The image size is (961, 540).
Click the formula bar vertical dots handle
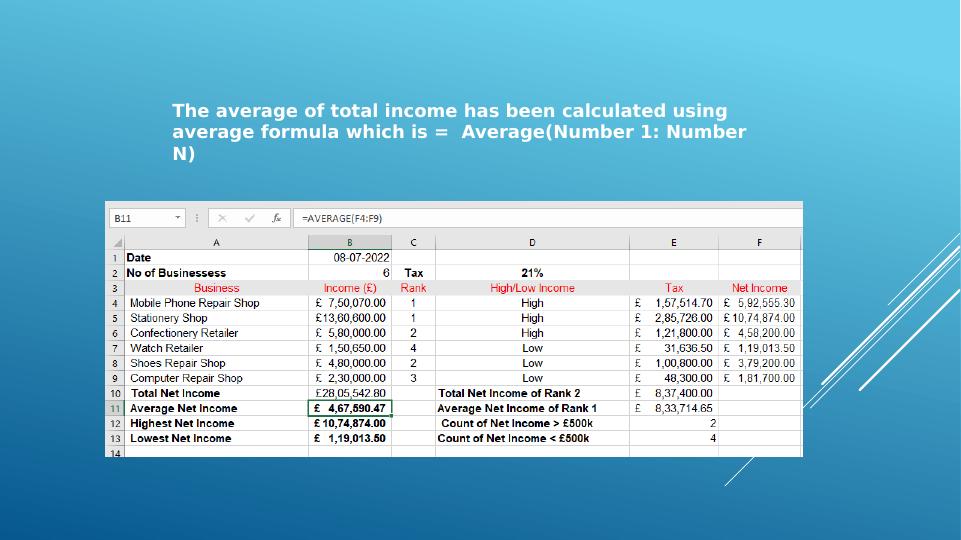[197, 218]
